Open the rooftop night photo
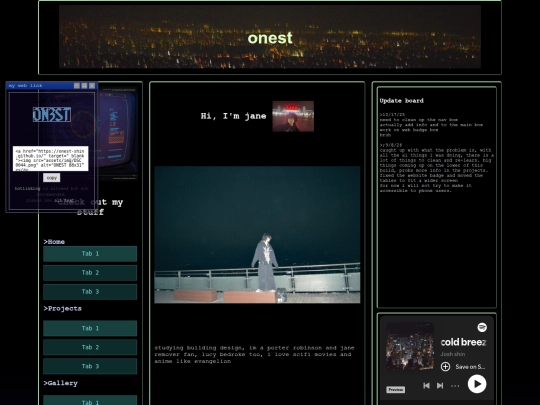The image size is (540, 405). (x=257, y=235)
